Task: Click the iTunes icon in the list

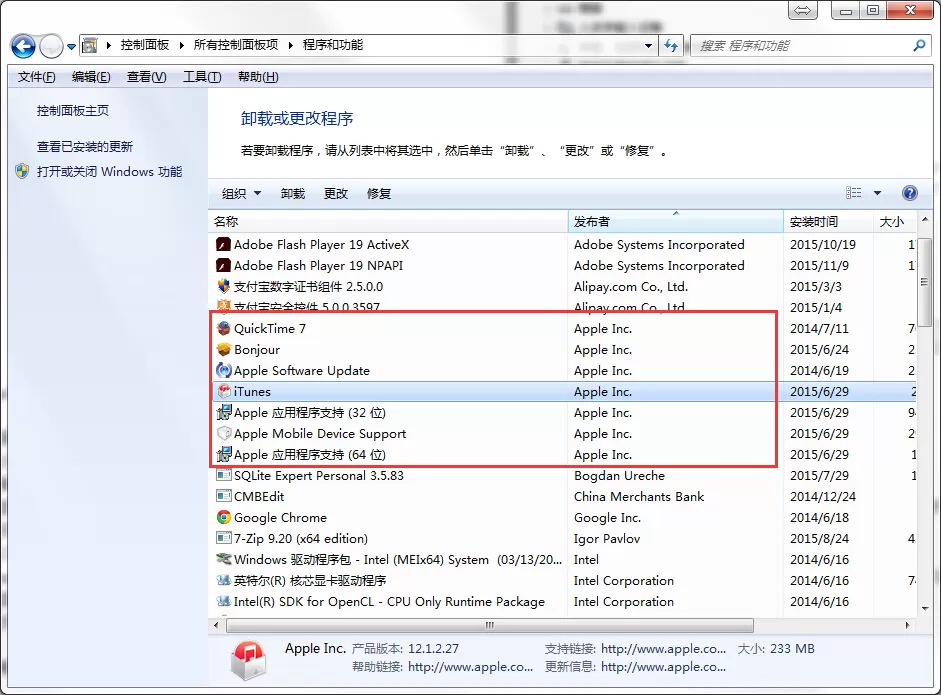Action: pyautogui.click(x=223, y=391)
